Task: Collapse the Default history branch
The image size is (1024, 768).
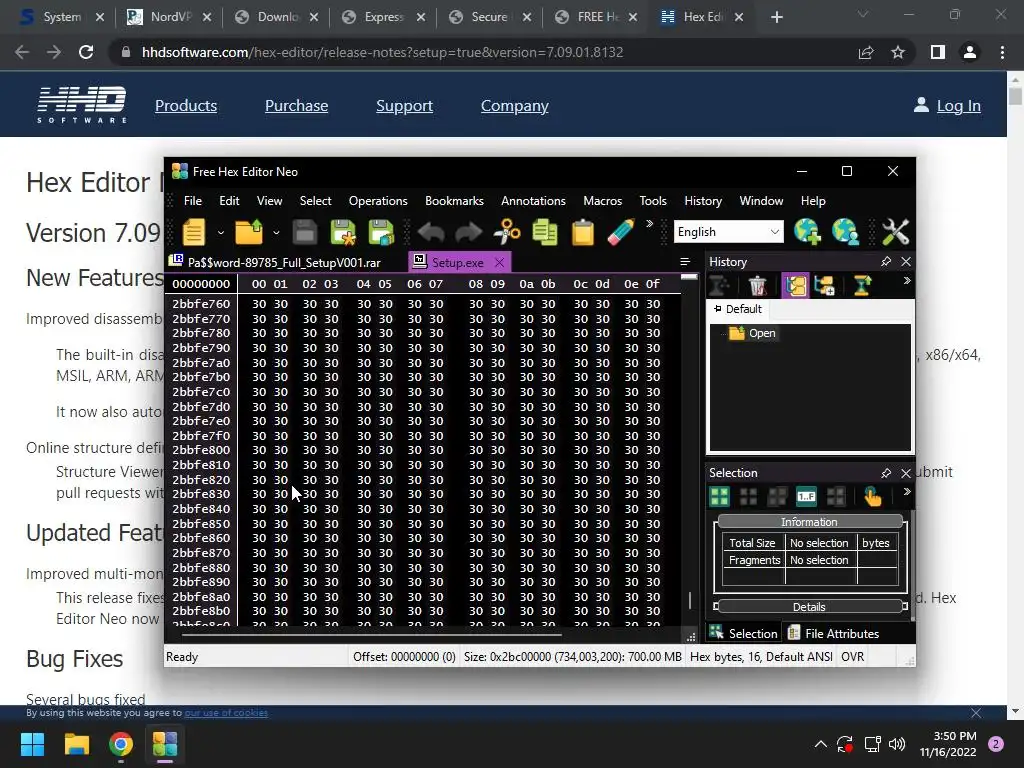Action: tap(718, 309)
